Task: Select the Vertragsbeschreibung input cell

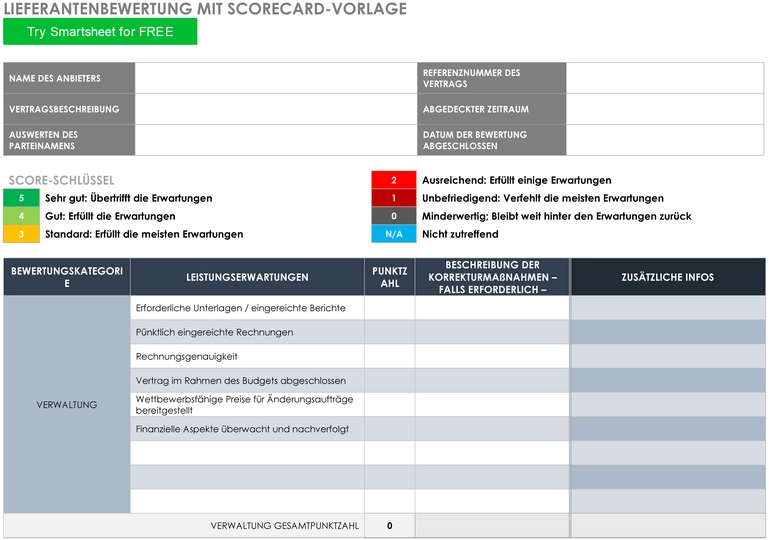Action: [276, 109]
